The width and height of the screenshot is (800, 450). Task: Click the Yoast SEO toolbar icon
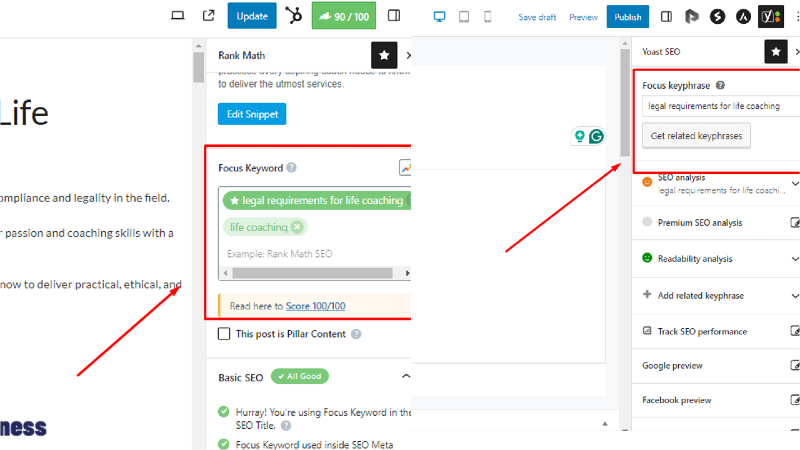pos(771,17)
